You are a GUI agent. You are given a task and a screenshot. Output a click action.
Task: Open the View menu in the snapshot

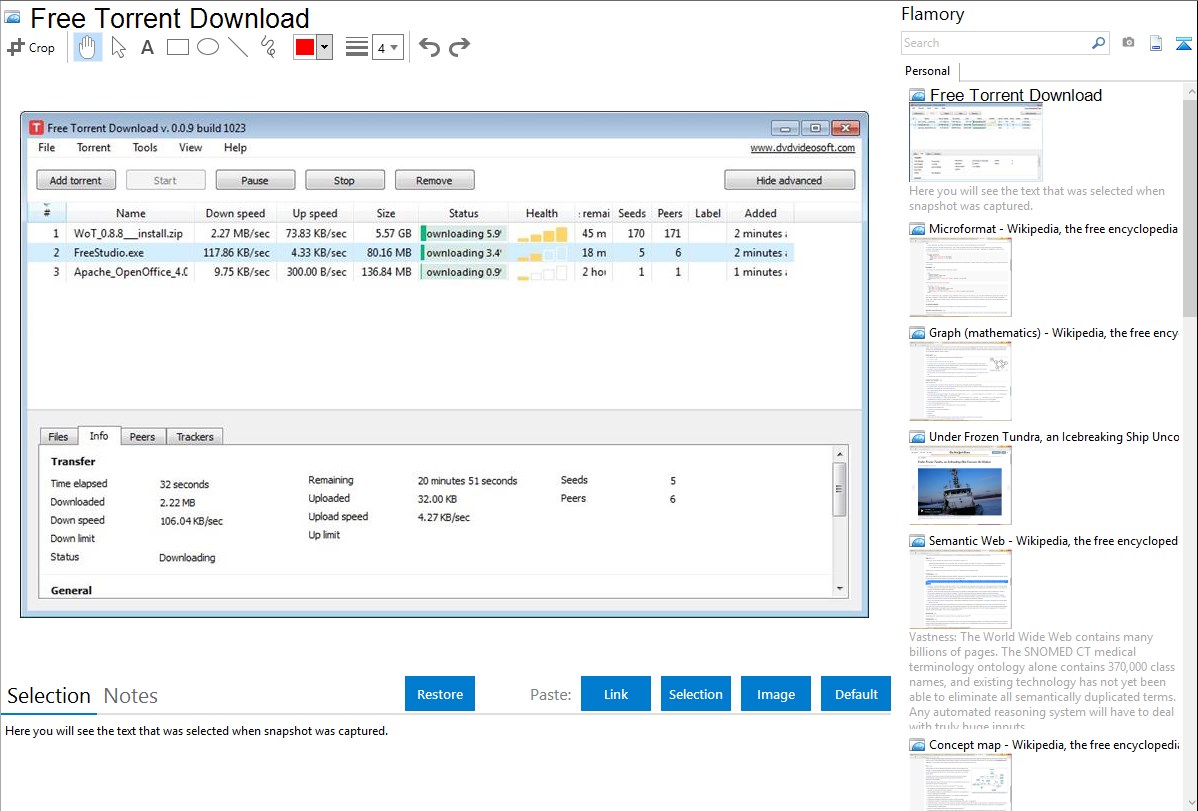190,148
